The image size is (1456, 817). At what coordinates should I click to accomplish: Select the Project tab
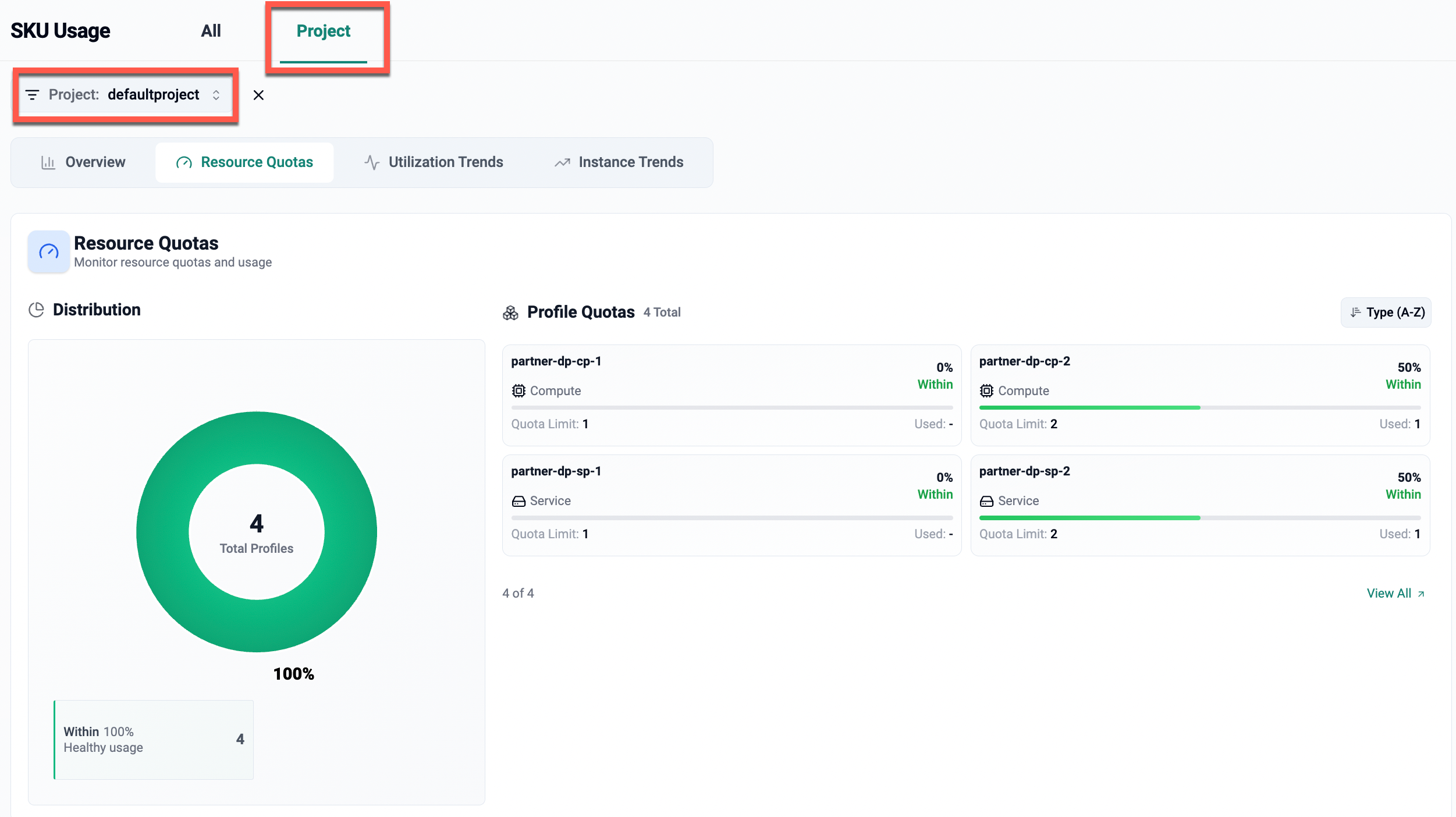point(324,31)
